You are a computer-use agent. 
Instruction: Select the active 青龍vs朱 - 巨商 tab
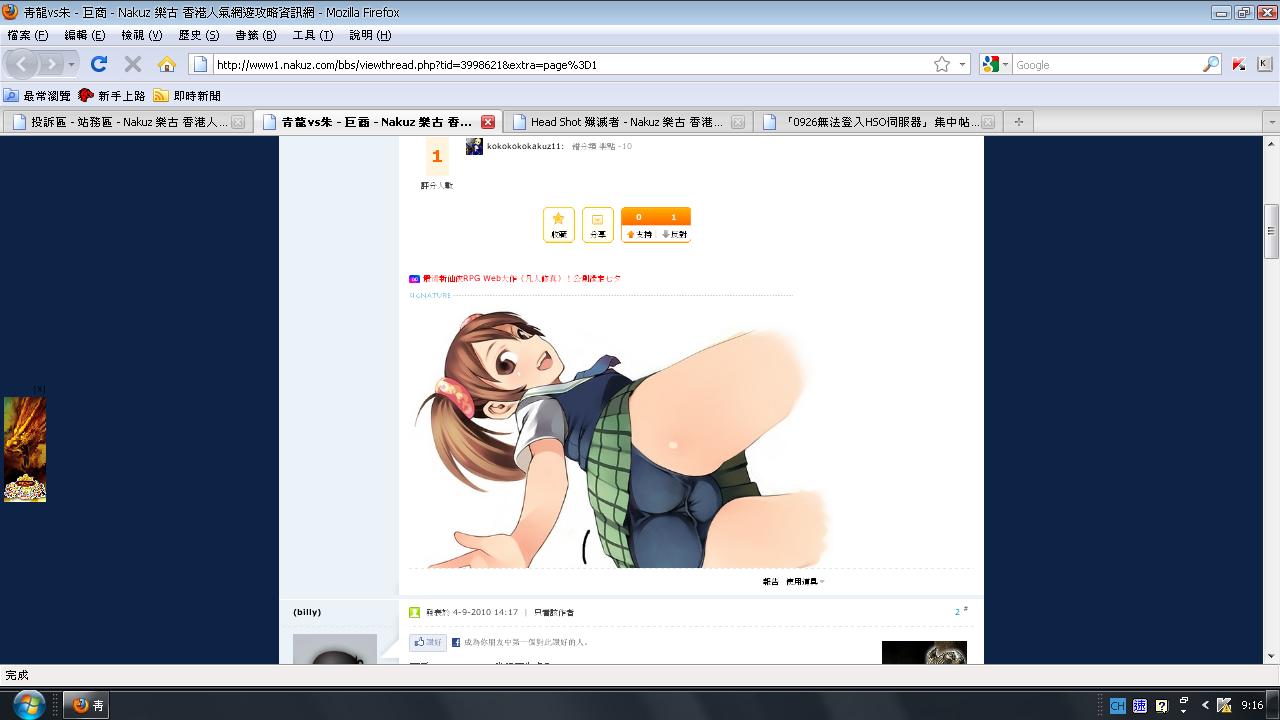tap(376, 122)
